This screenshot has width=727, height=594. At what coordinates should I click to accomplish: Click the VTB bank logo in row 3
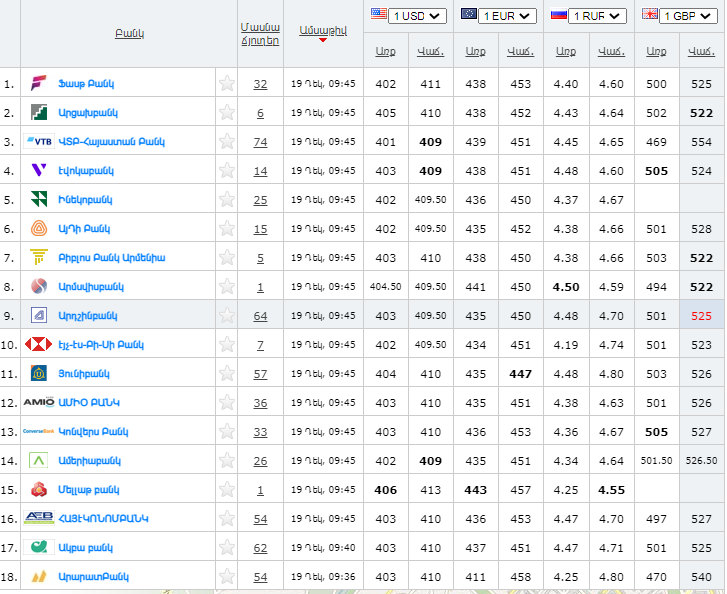coord(39,141)
